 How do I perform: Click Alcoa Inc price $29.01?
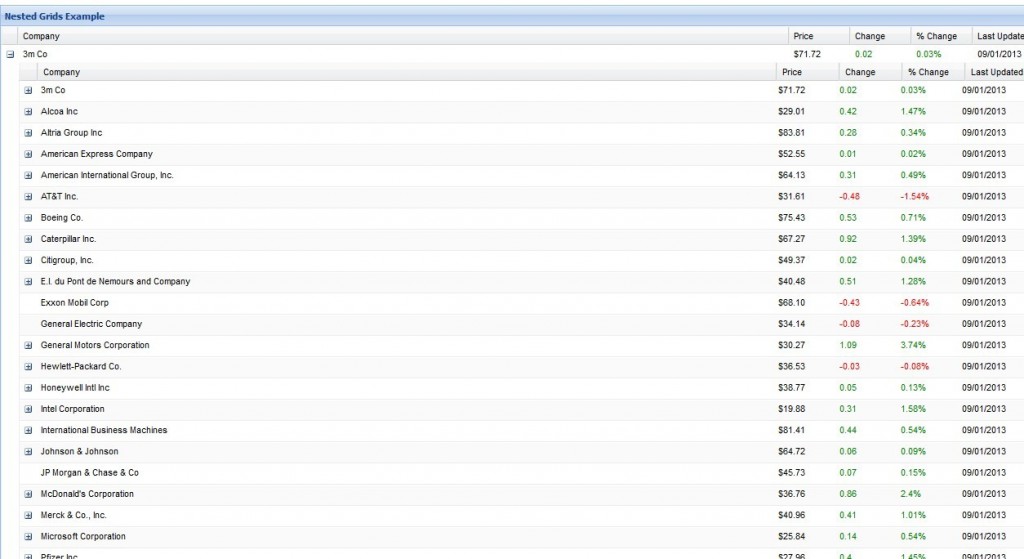tap(792, 112)
